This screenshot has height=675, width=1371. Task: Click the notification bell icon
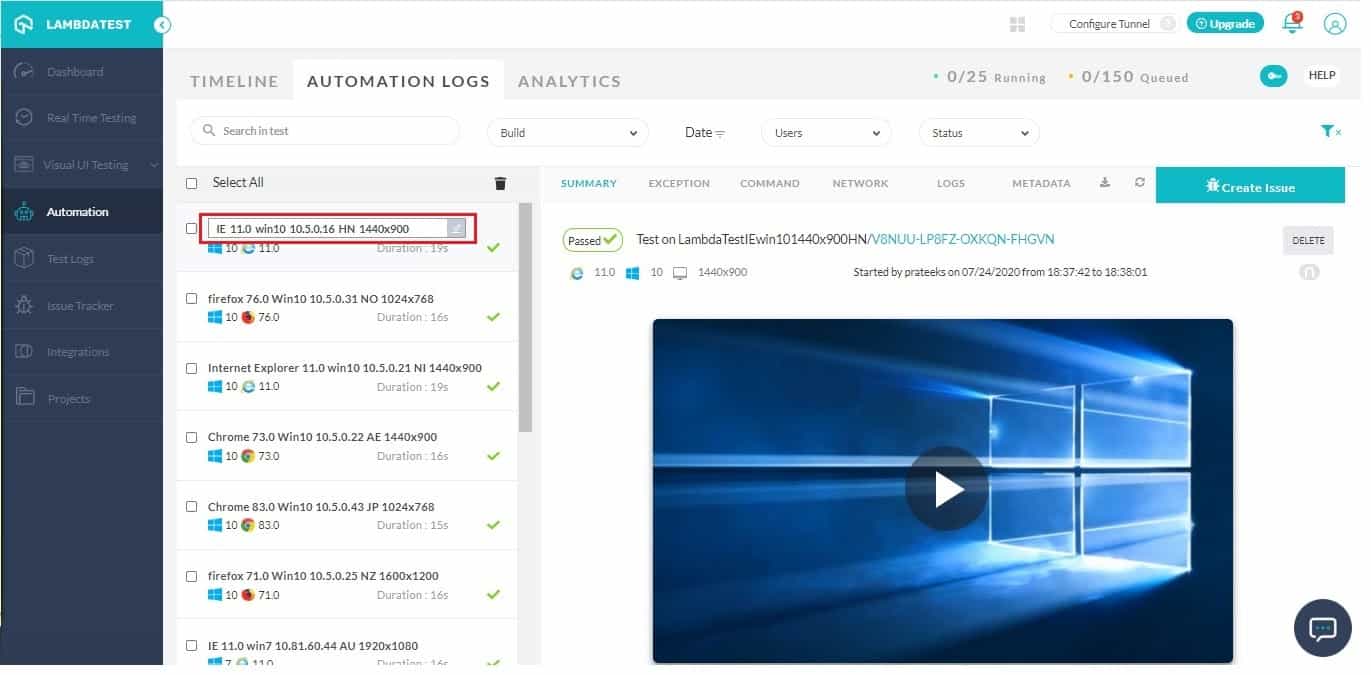(x=1292, y=24)
